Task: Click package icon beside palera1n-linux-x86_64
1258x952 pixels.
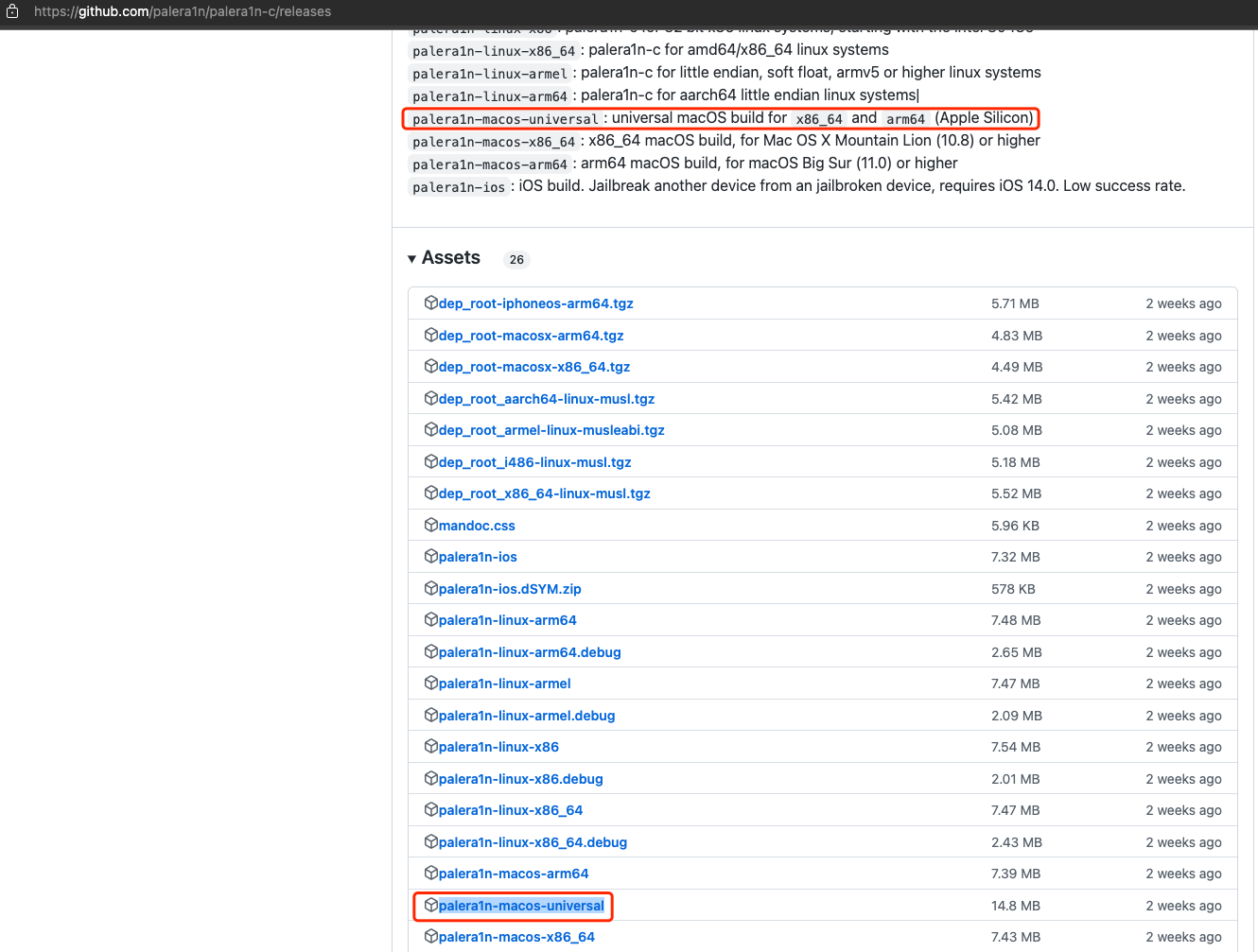Action: coord(431,809)
